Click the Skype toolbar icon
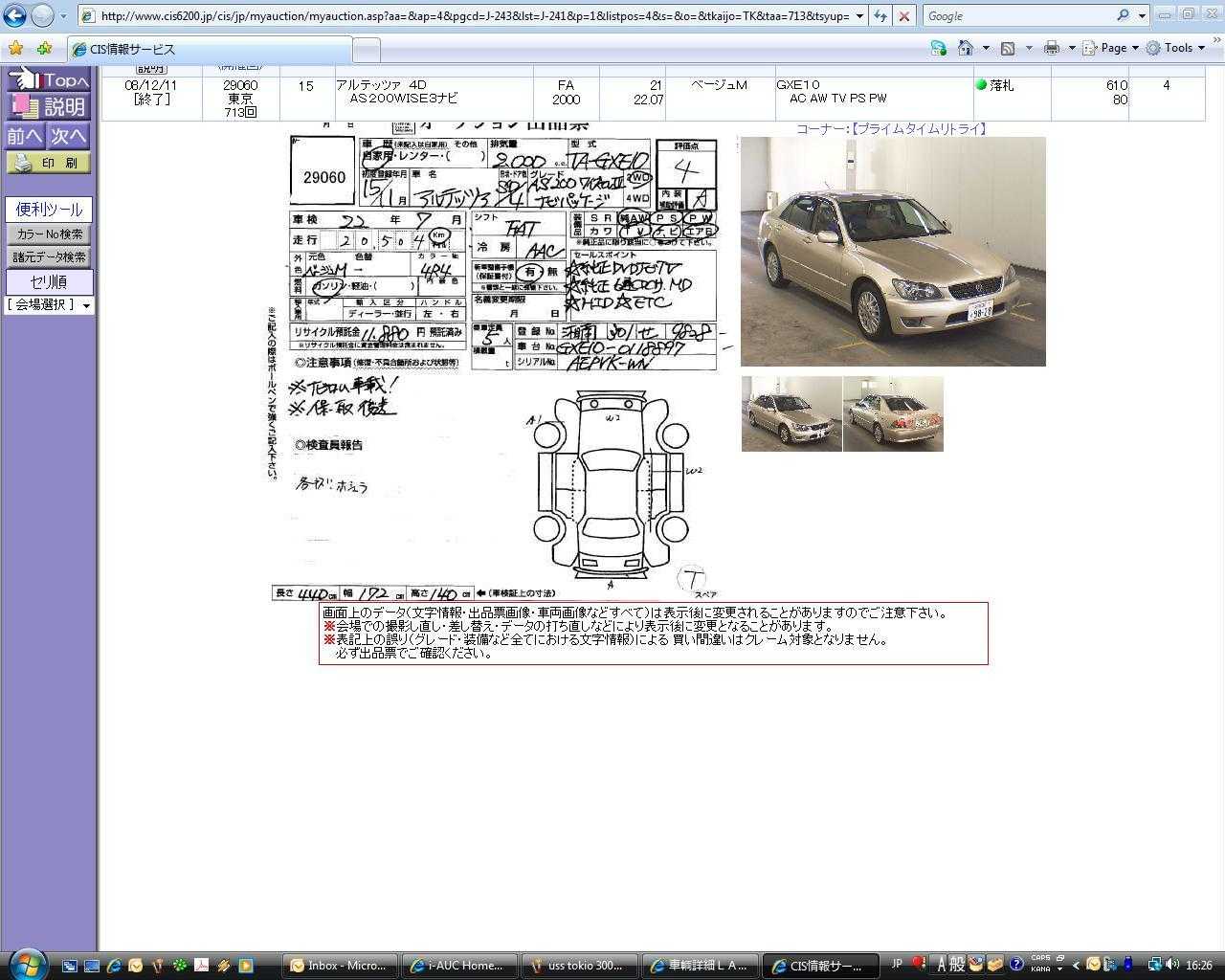 (939, 48)
